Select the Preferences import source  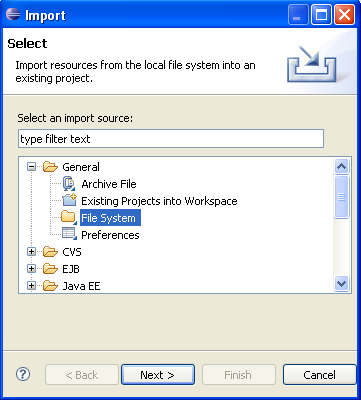[110, 235]
